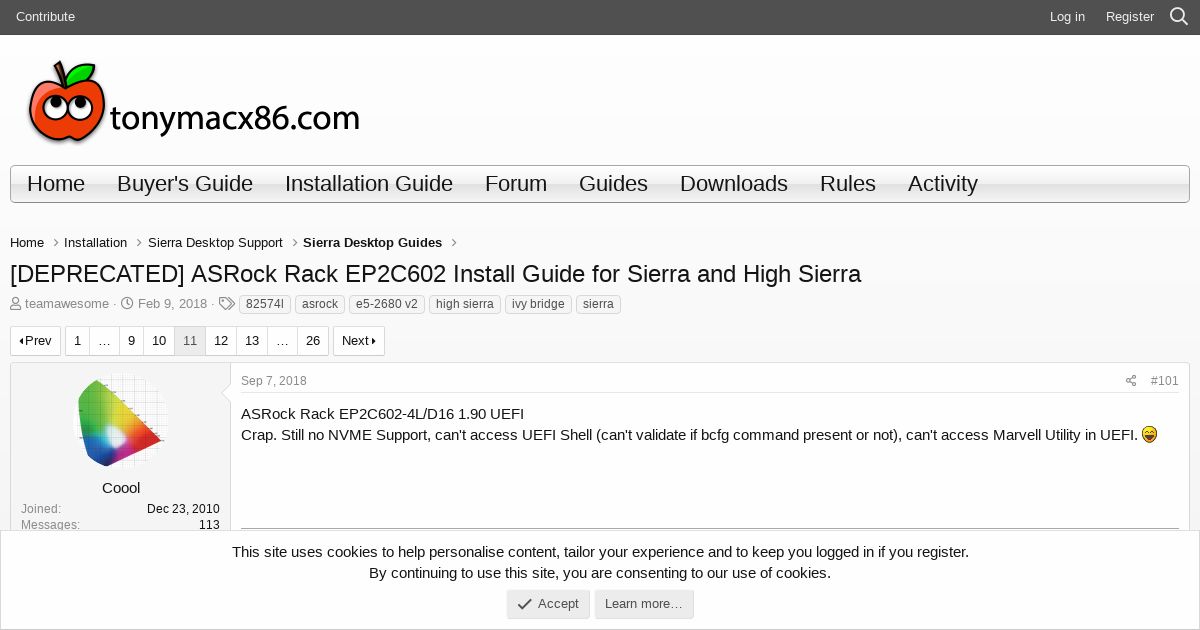Go to the previous page with Prev

pos(36,341)
